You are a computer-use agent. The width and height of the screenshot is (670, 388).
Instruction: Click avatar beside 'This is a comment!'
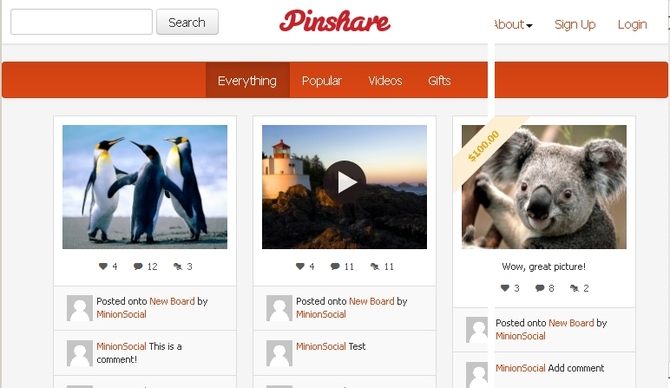(79, 353)
